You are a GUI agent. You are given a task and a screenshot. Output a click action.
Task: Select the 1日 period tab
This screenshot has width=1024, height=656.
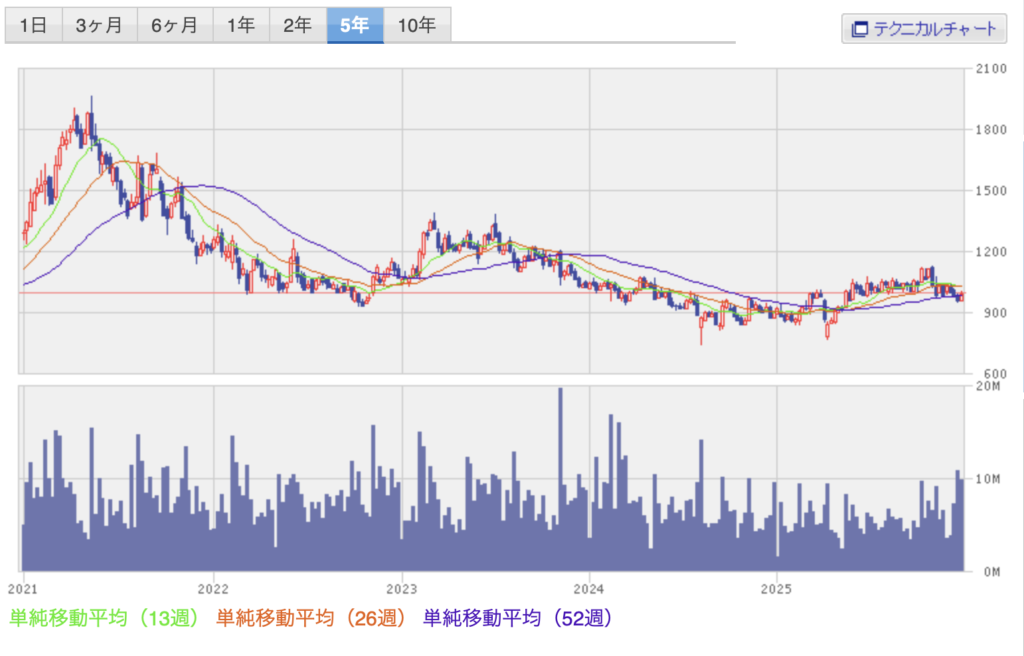click(x=33, y=25)
